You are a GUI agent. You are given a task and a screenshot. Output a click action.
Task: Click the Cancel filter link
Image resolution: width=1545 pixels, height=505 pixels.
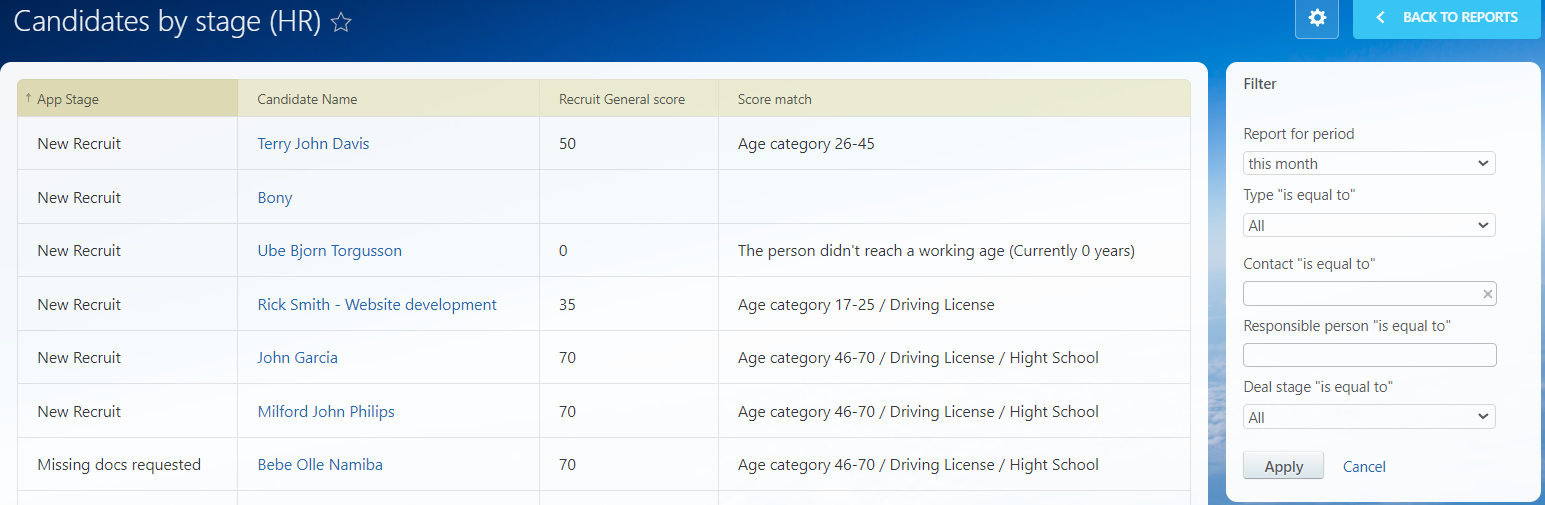pos(1364,467)
